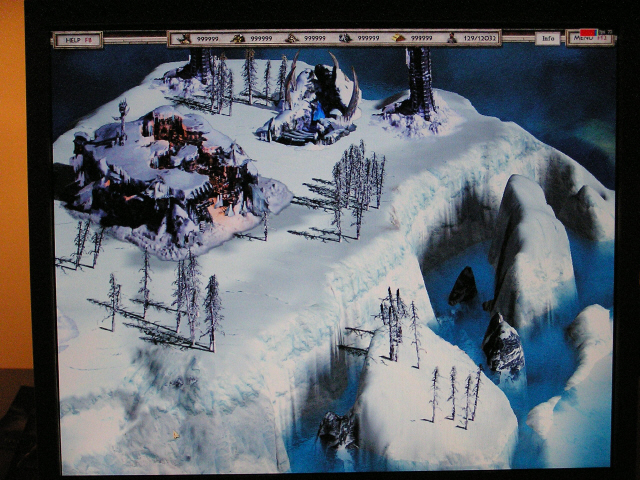Click the row of bare trees on lower snowbank

point(455,393)
